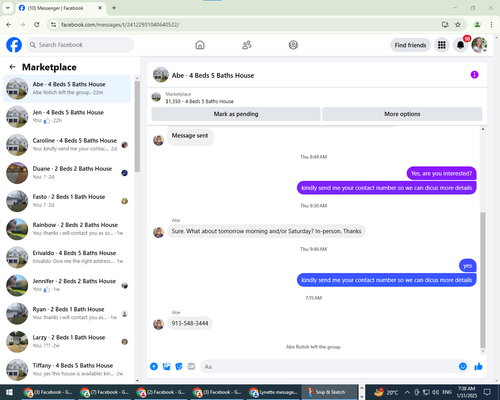Switch to the (7) Facebook taskbar window
This screenshot has width=500, height=400.
(x=104, y=392)
